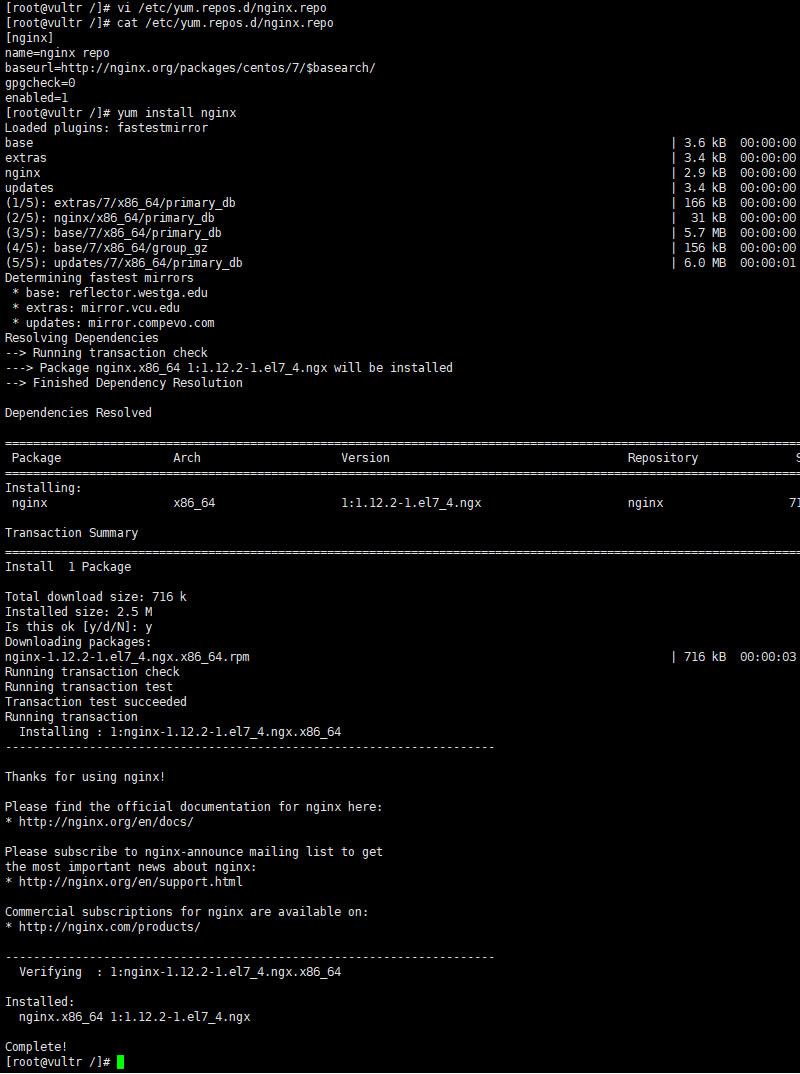Viewport: 800px width, 1074px height.
Task: Select the 'enabled=1' setting line
Action: [x=36, y=99]
